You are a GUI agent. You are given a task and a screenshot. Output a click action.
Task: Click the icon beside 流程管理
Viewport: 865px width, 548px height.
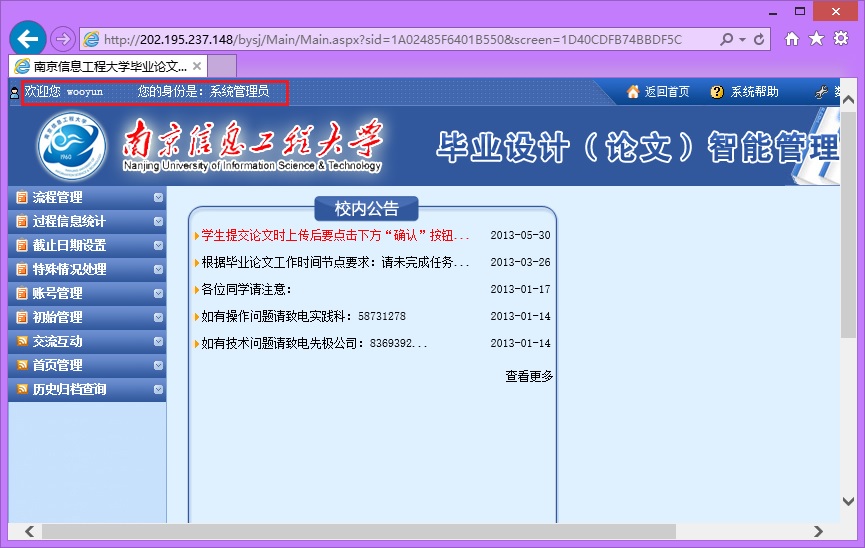tap(22, 197)
